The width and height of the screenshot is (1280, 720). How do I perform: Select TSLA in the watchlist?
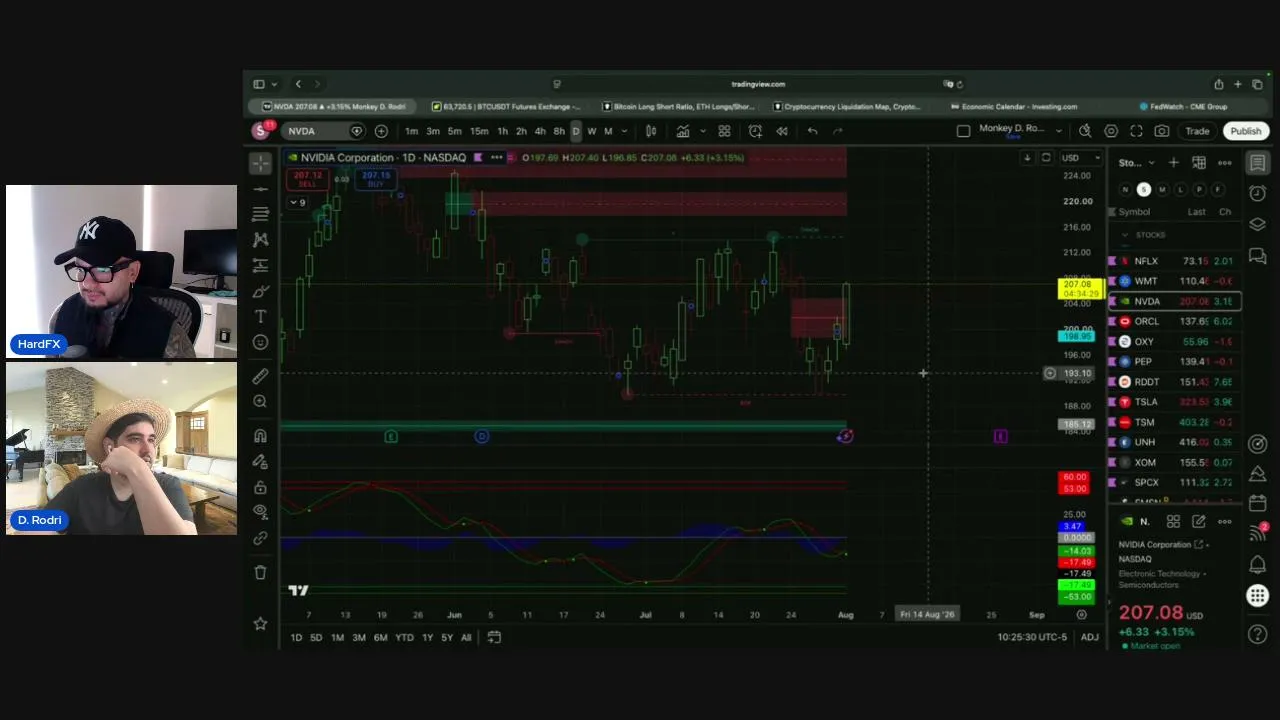click(x=1176, y=402)
